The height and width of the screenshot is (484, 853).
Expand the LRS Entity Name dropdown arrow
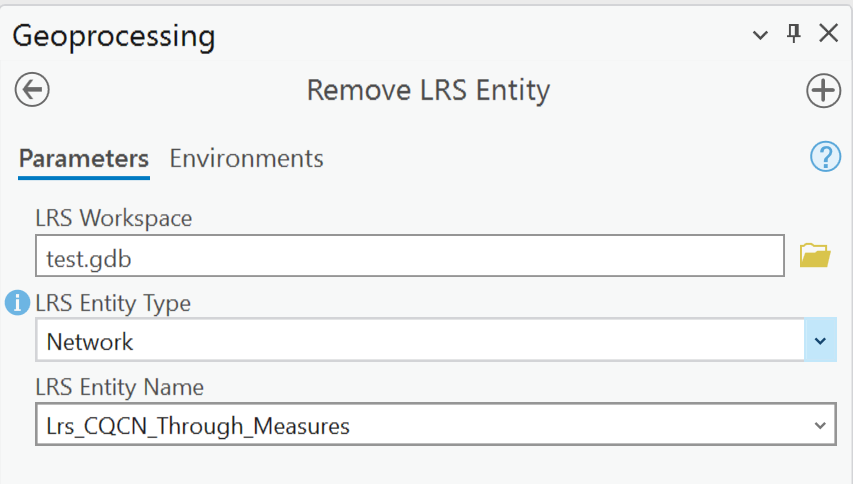820,426
